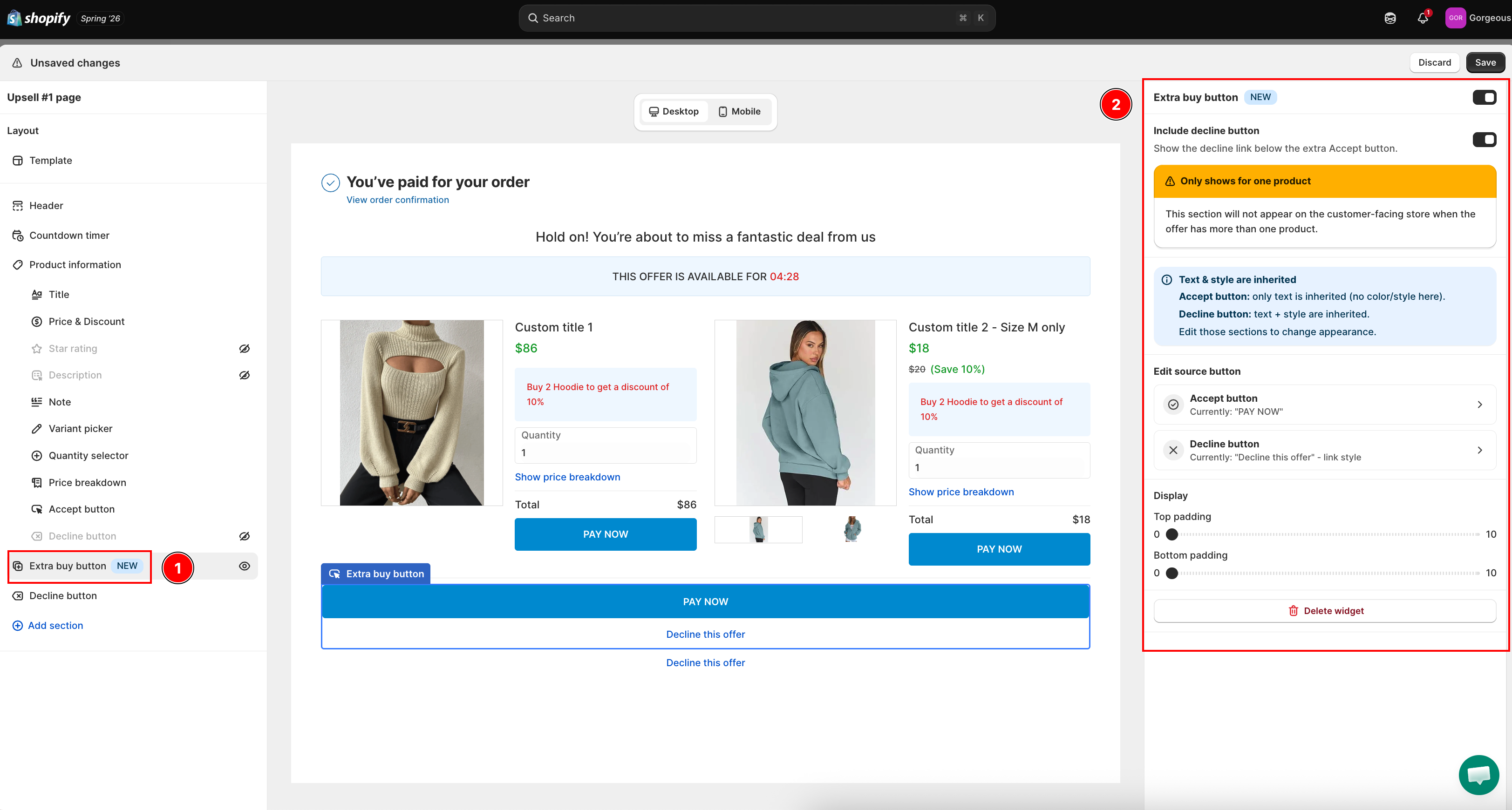Screen dimensions: 1512x810
Task: Click the Title text icon
Action: (x=36, y=294)
